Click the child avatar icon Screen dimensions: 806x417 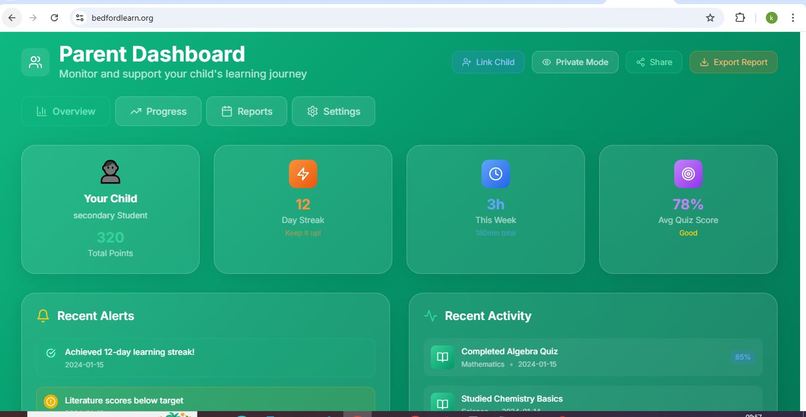(x=111, y=172)
